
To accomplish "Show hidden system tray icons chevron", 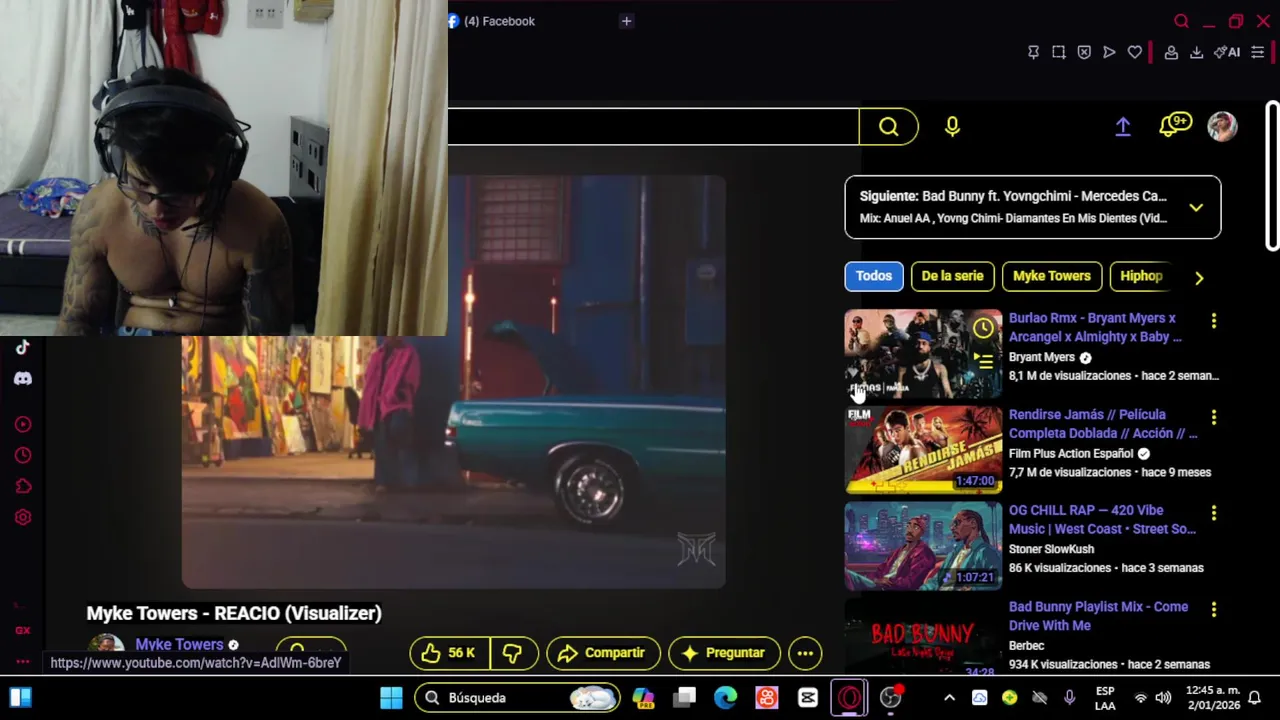I will (x=949, y=698).
